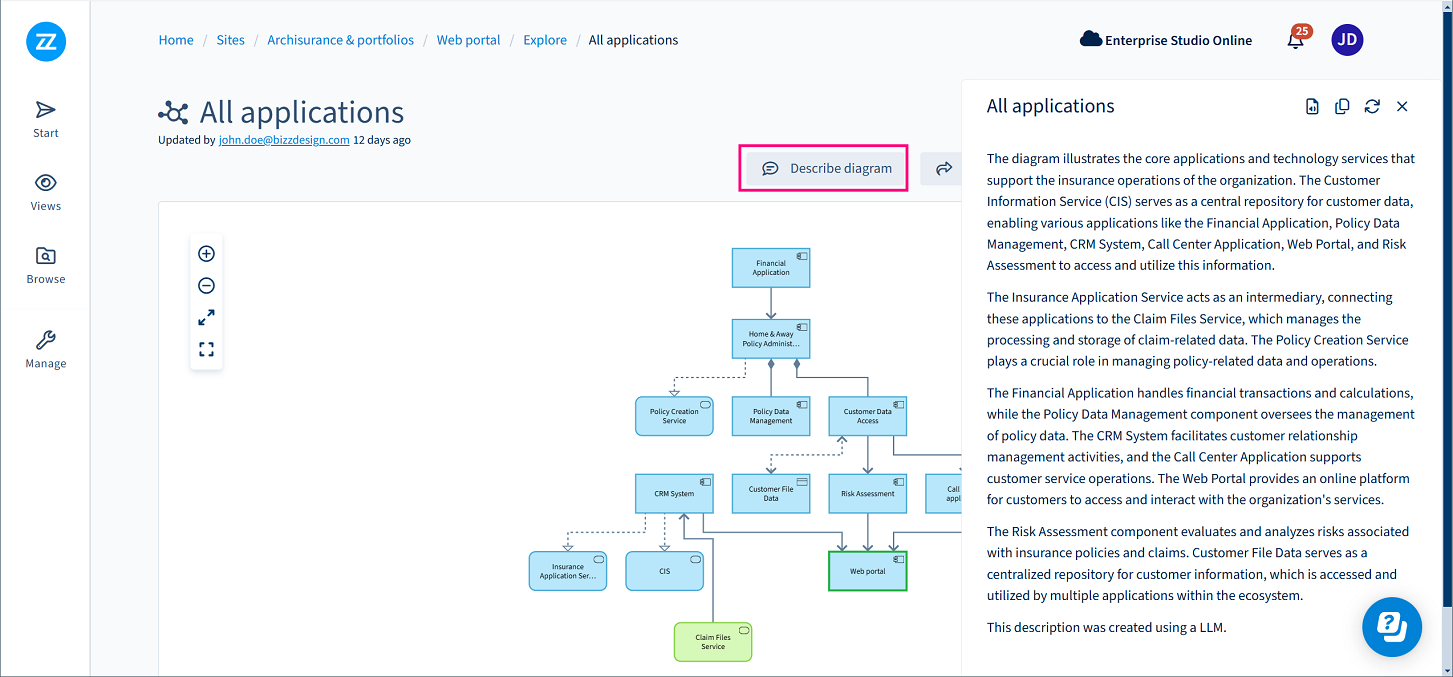Viewport: 1453px width, 677px height.
Task: Click the Describe diagram button
Action: [826, 168]
